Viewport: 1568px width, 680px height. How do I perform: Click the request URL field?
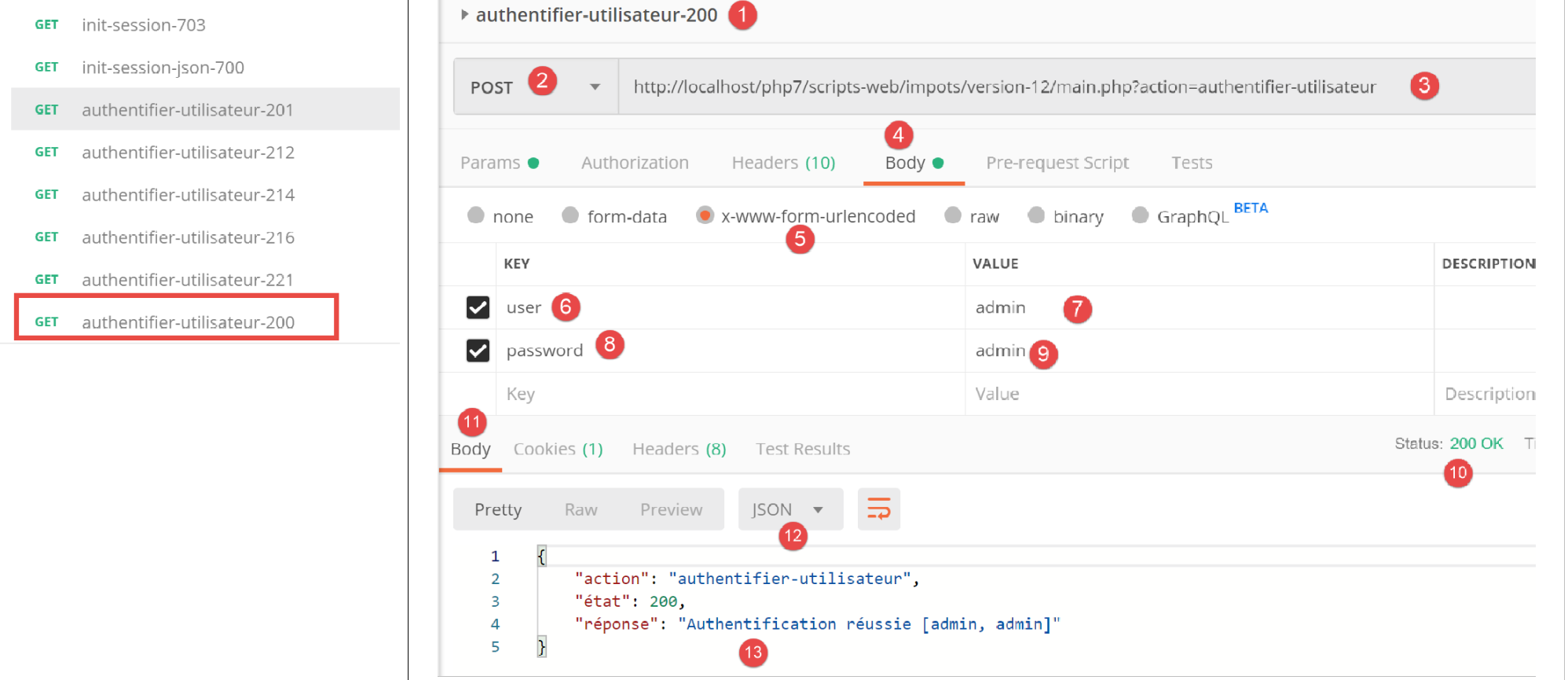coord(1004,87)
